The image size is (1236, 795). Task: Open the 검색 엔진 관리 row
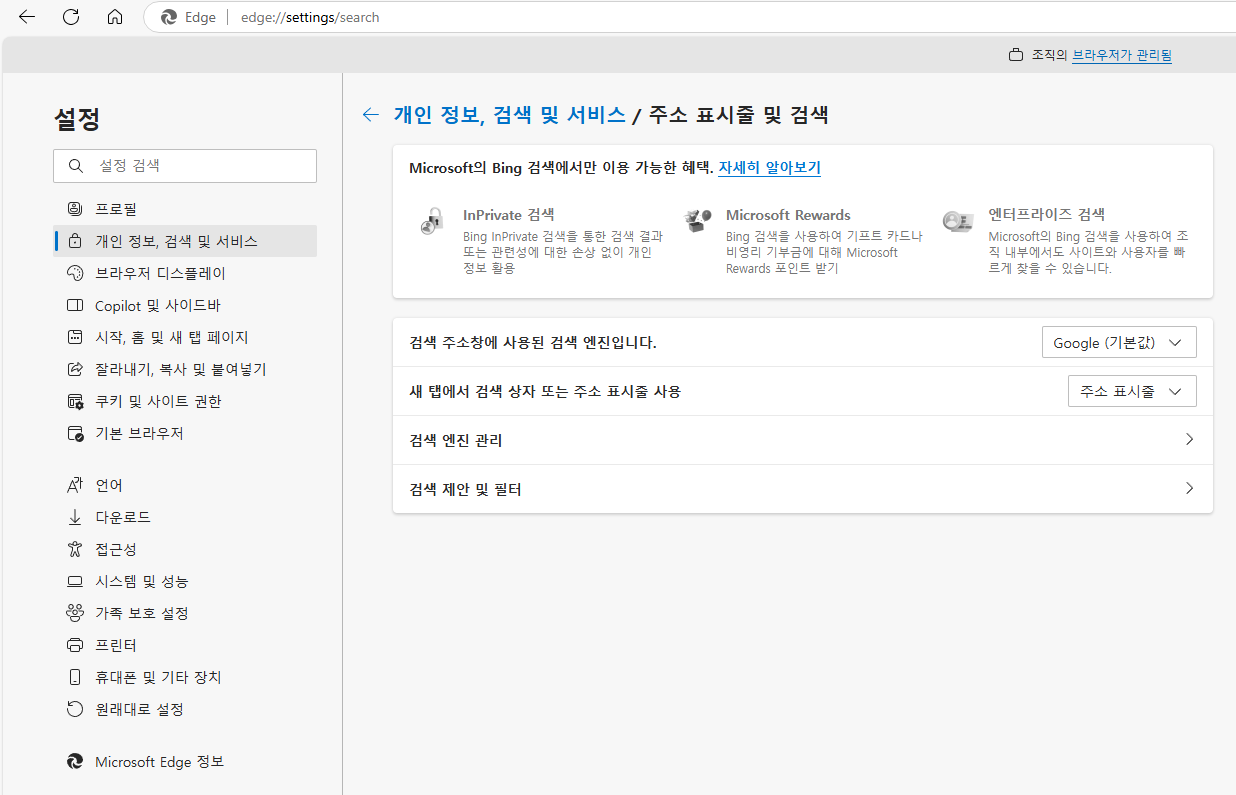803,440
